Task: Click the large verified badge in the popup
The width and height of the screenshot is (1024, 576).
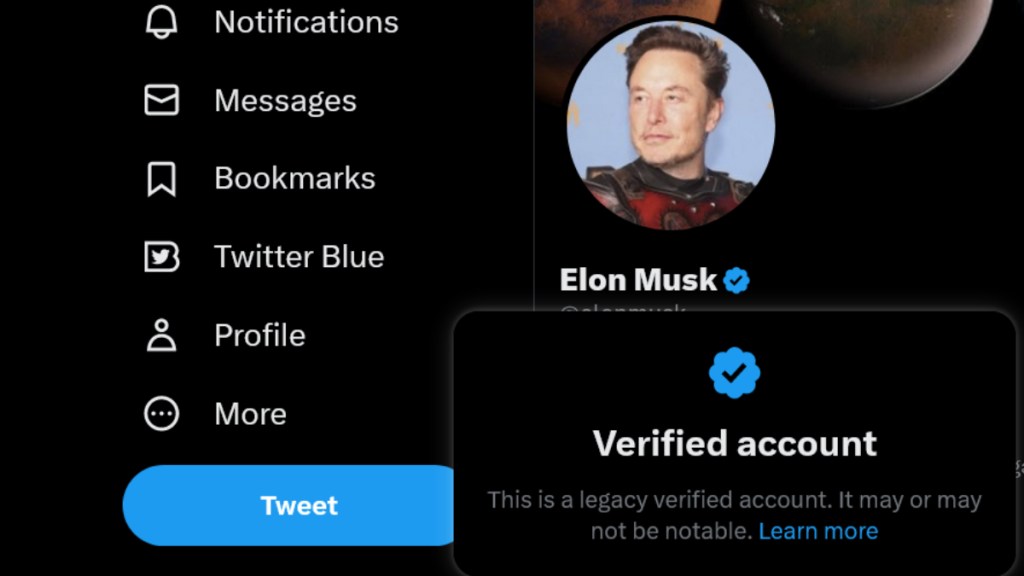Action: coord(737,371)
